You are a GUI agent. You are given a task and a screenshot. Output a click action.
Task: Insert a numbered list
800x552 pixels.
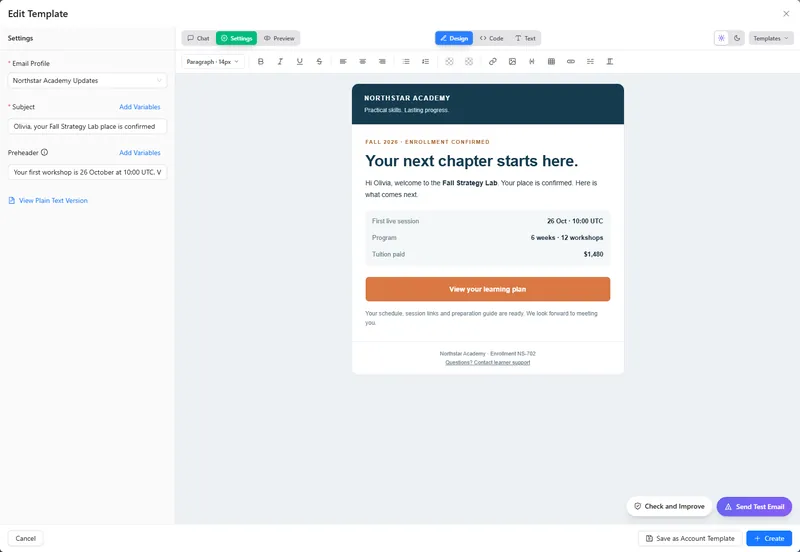pos(426,62)
